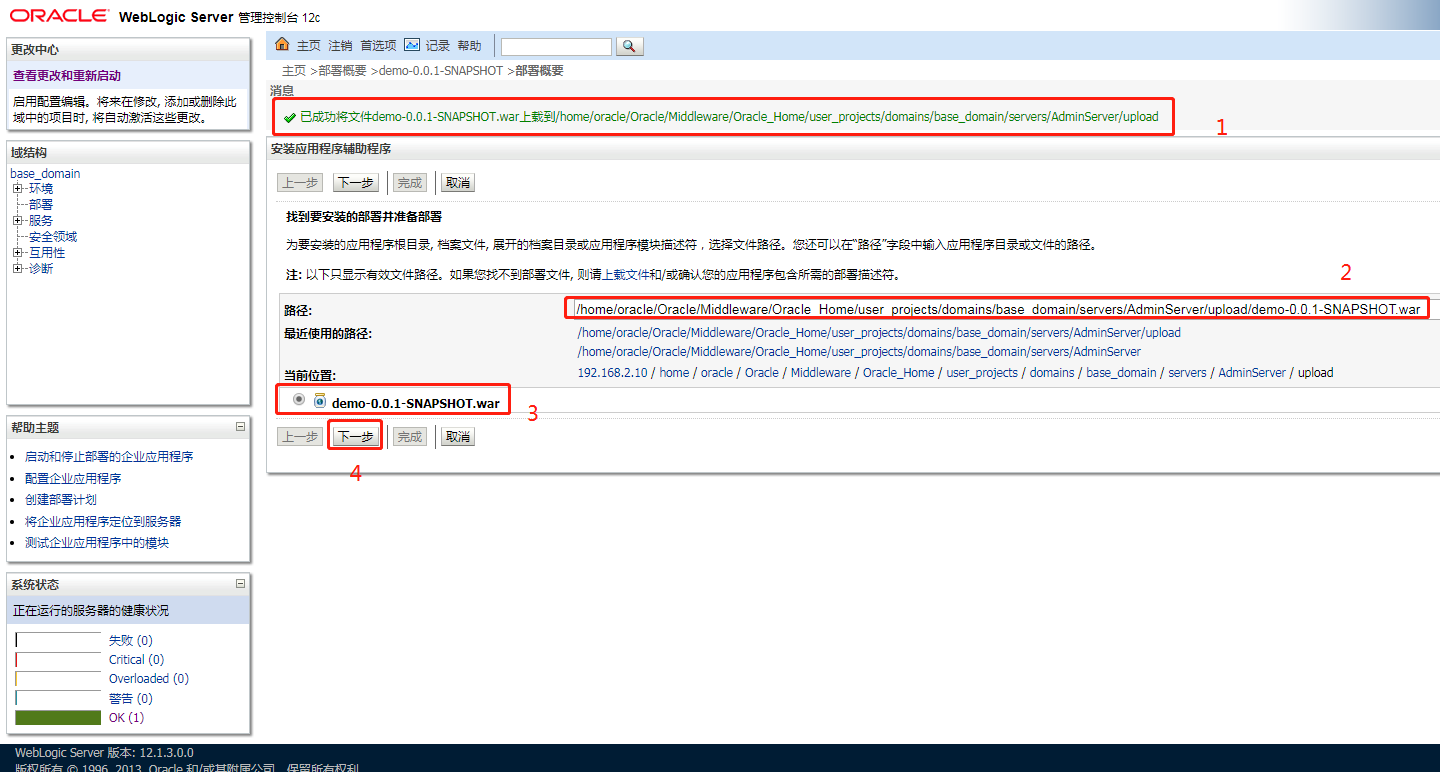Click 上一步 below the file list
This screenshot has width=1440, height=772.
(x=300, y=437)
